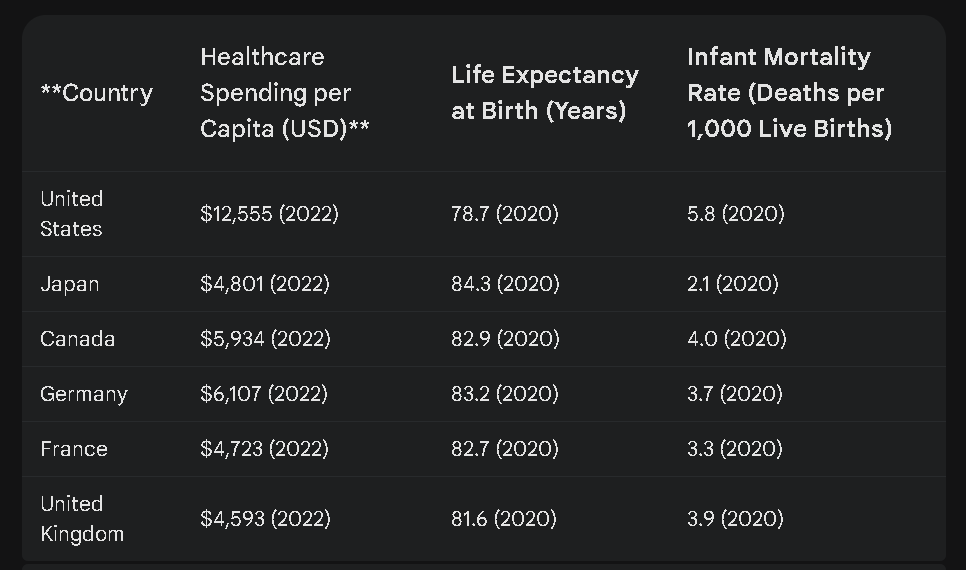Select the United States row label
The width and height of the screenshot is (966, 570).
click(71, 213)
